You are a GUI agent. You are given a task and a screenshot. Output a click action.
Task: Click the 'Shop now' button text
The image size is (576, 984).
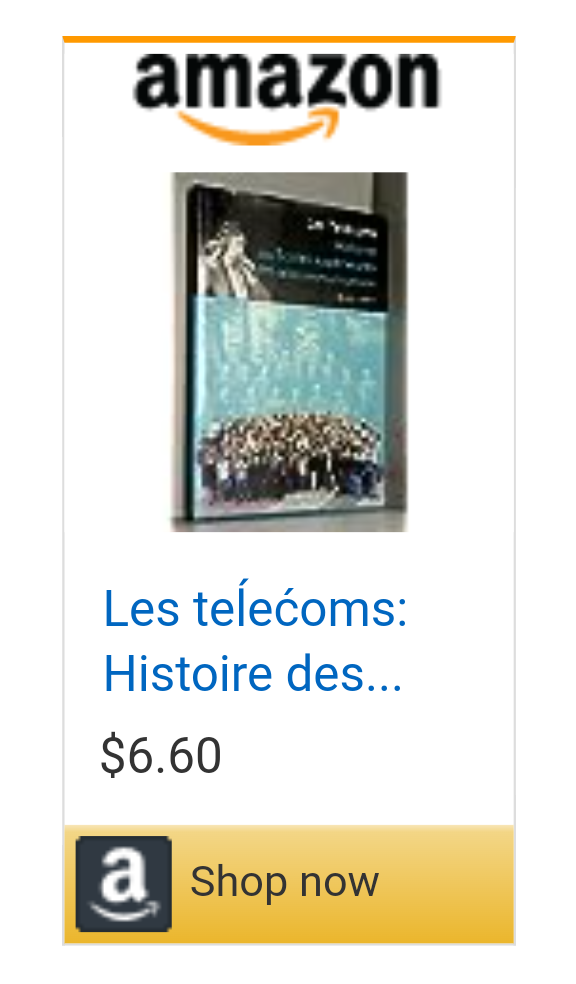coord(284,882)
